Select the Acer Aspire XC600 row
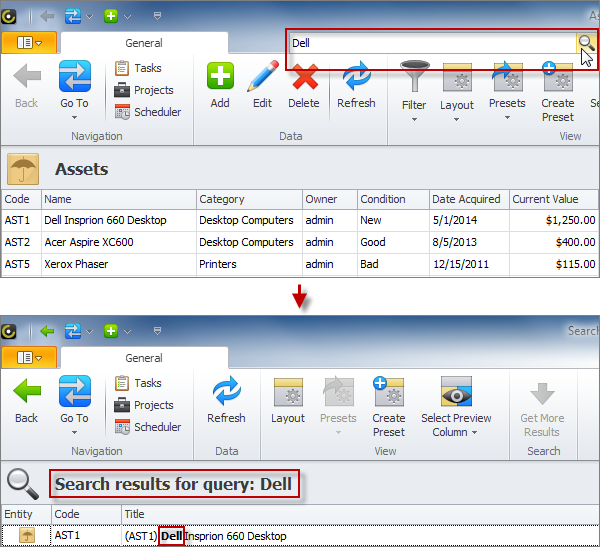This screenshot has height=547, width=600. click(300, 242)
